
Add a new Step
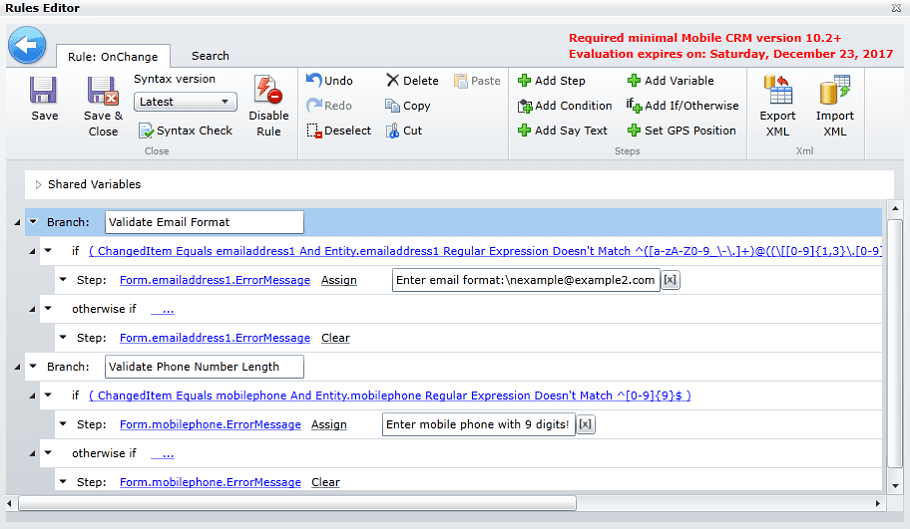552,81
